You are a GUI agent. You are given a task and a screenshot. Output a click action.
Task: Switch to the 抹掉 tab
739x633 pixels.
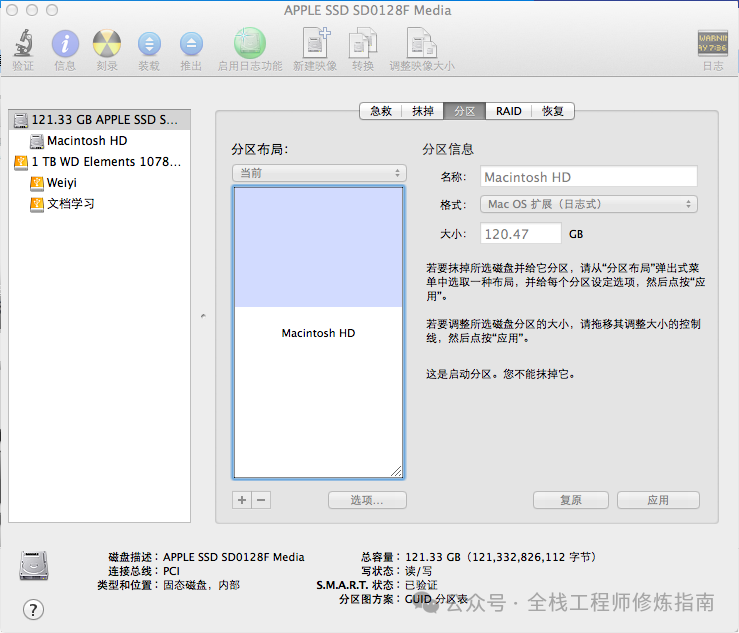click(x=423, y=111)
